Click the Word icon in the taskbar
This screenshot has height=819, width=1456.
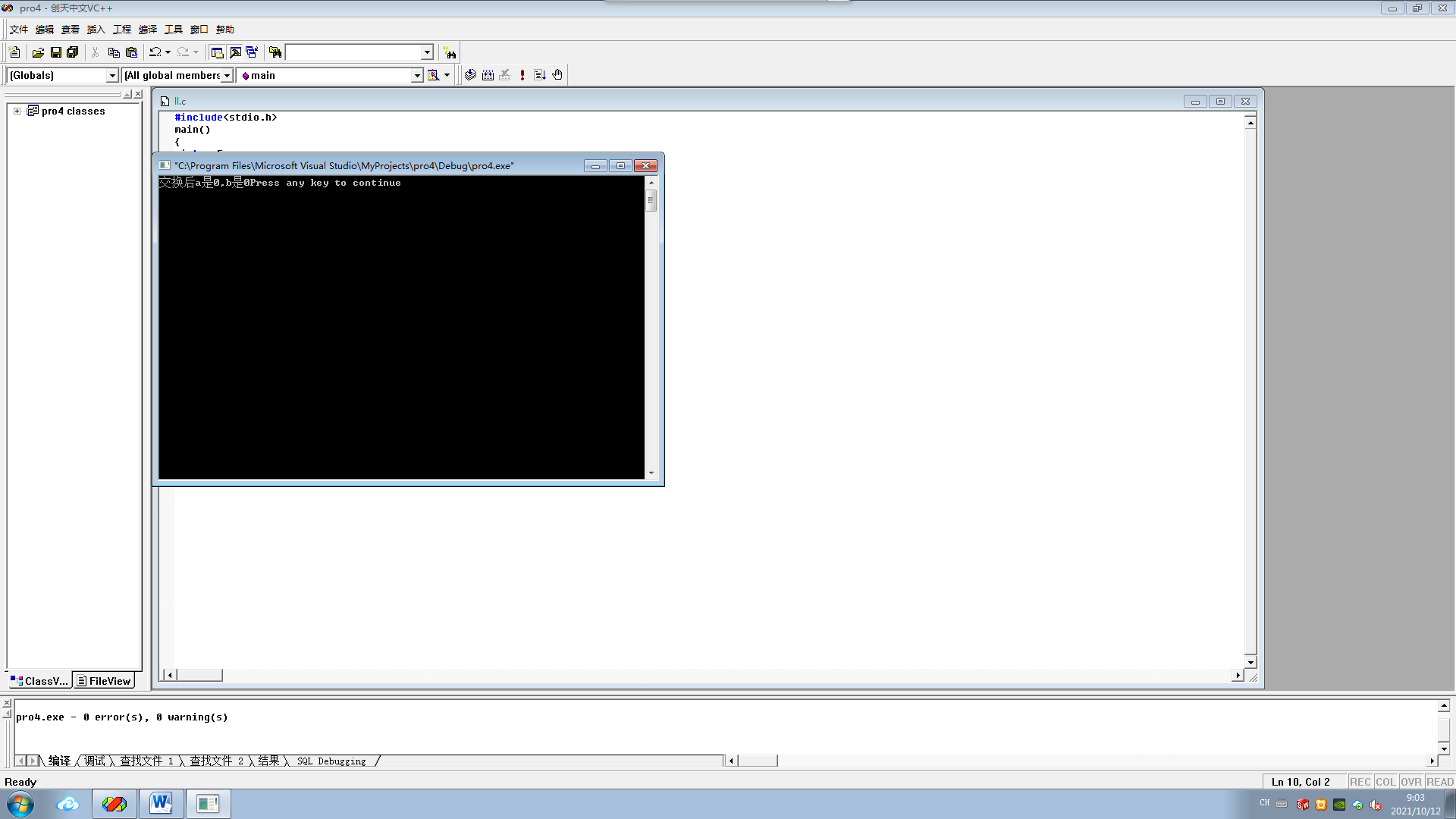161,803
